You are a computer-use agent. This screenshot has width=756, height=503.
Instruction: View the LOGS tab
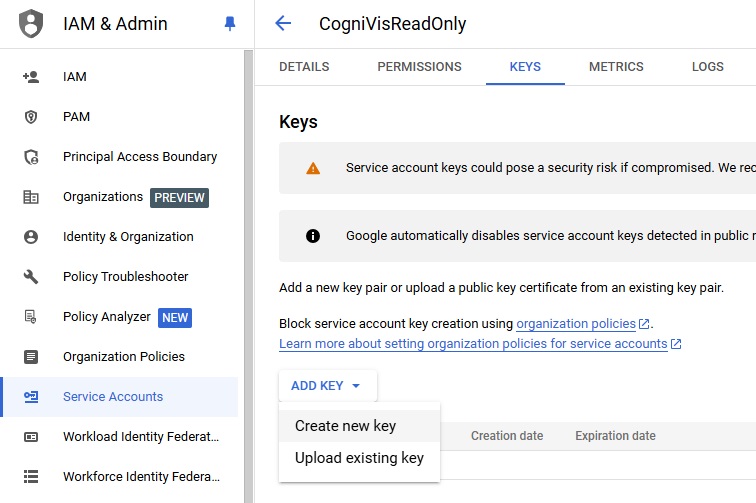(707, 67)
